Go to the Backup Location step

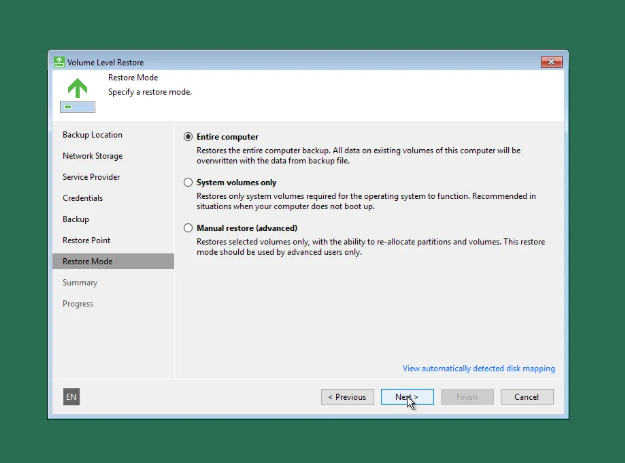93,135
